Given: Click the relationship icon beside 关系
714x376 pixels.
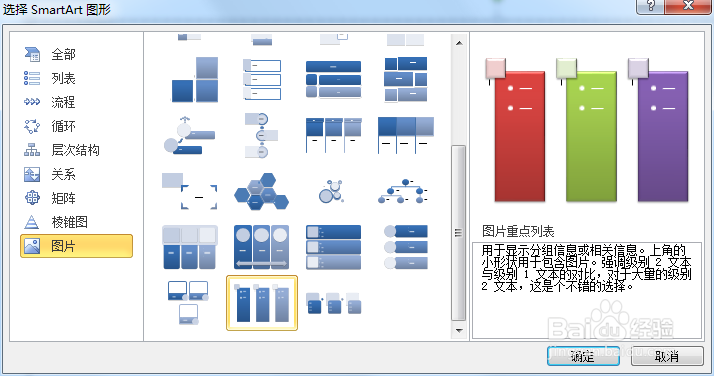Looking at the screenshot, I should 32,174.
